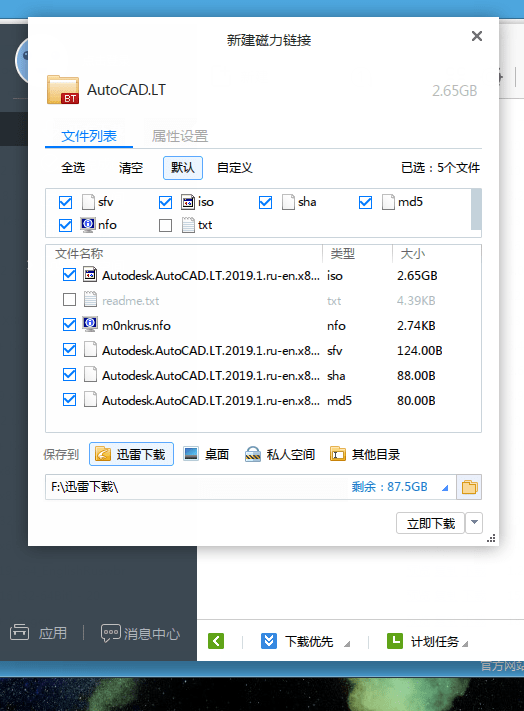The image size is (524, 711).
Task: Click the file type filter scrollbar
Action: pos(476,209)
